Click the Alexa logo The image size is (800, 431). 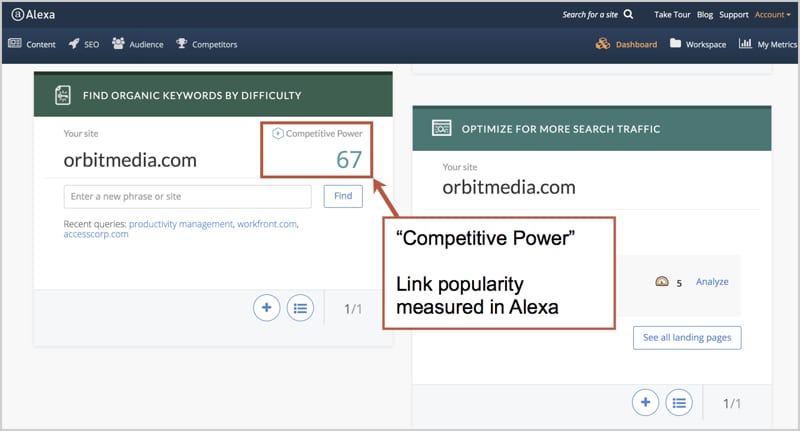33,15
